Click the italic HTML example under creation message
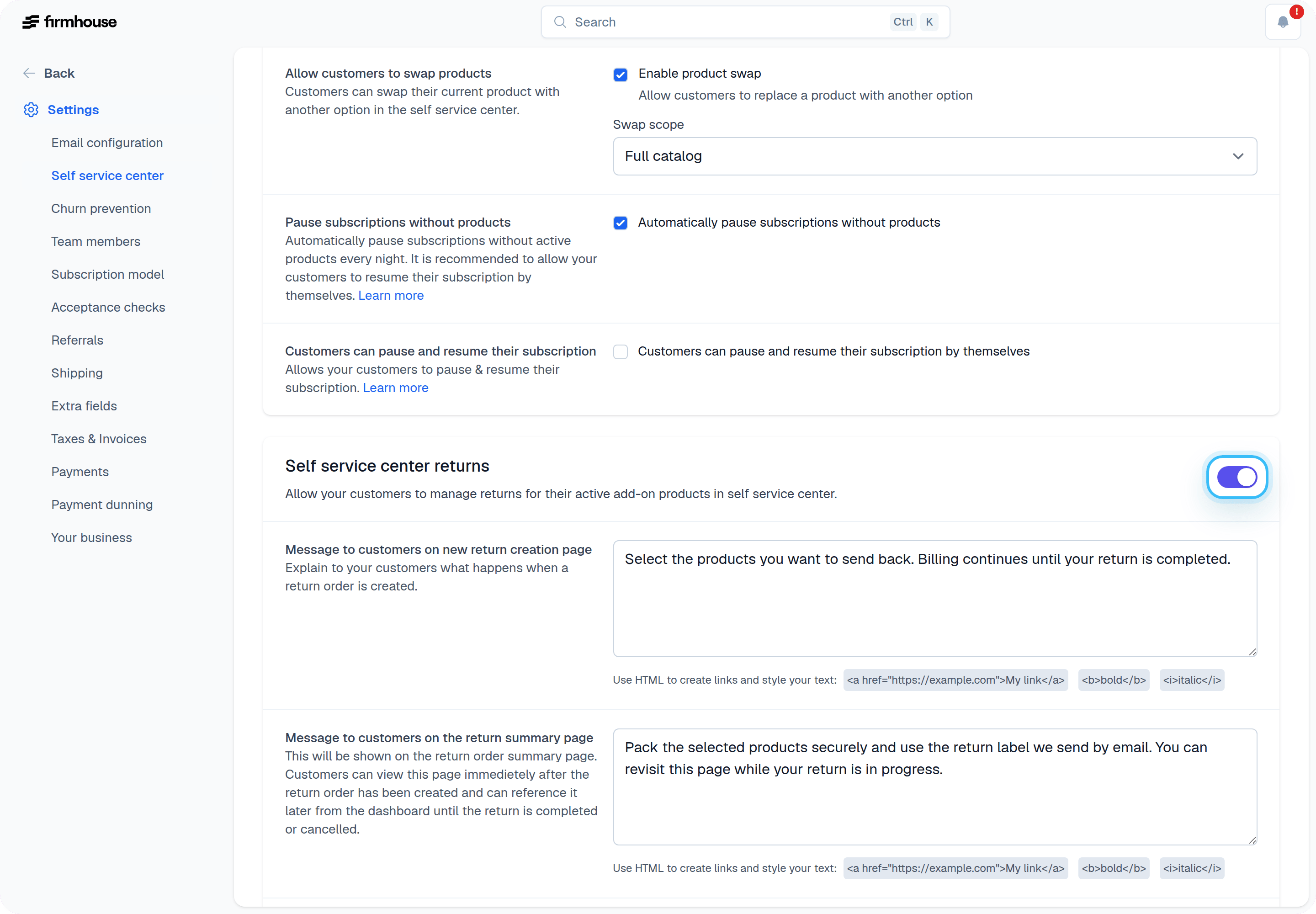The image size is (1316, 914). pos(1192,680)
